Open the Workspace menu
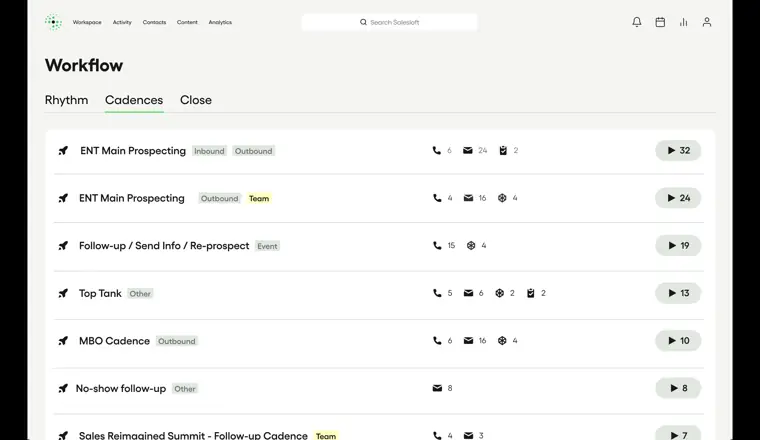 (87, 22)
